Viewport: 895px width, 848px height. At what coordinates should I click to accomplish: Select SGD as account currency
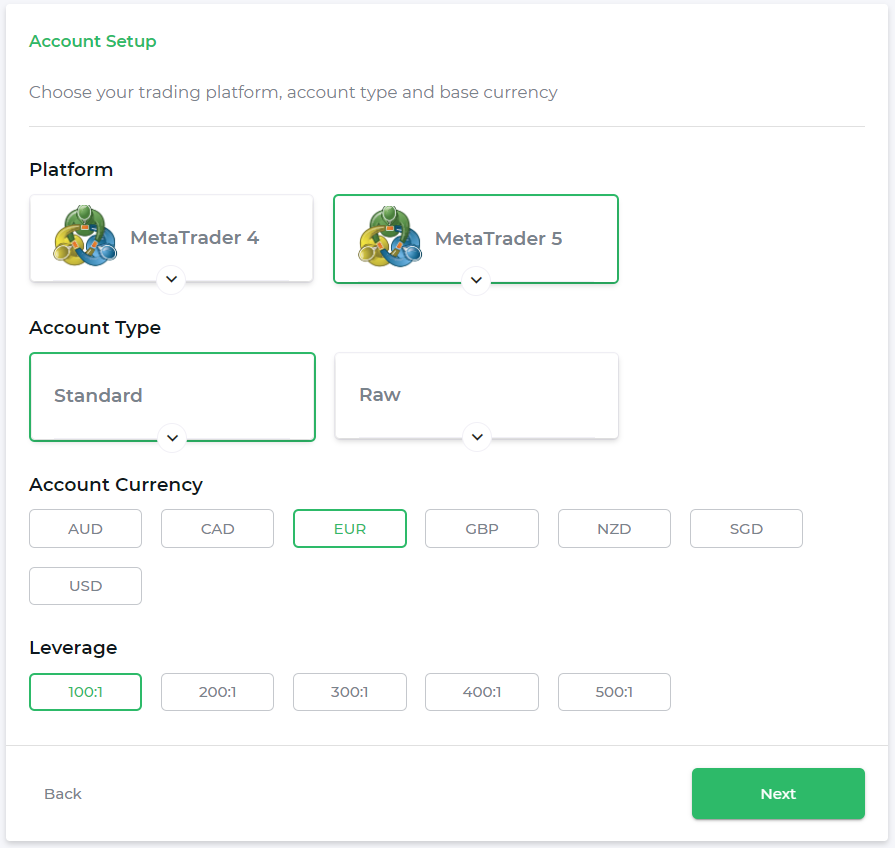(x=746, y=528)
